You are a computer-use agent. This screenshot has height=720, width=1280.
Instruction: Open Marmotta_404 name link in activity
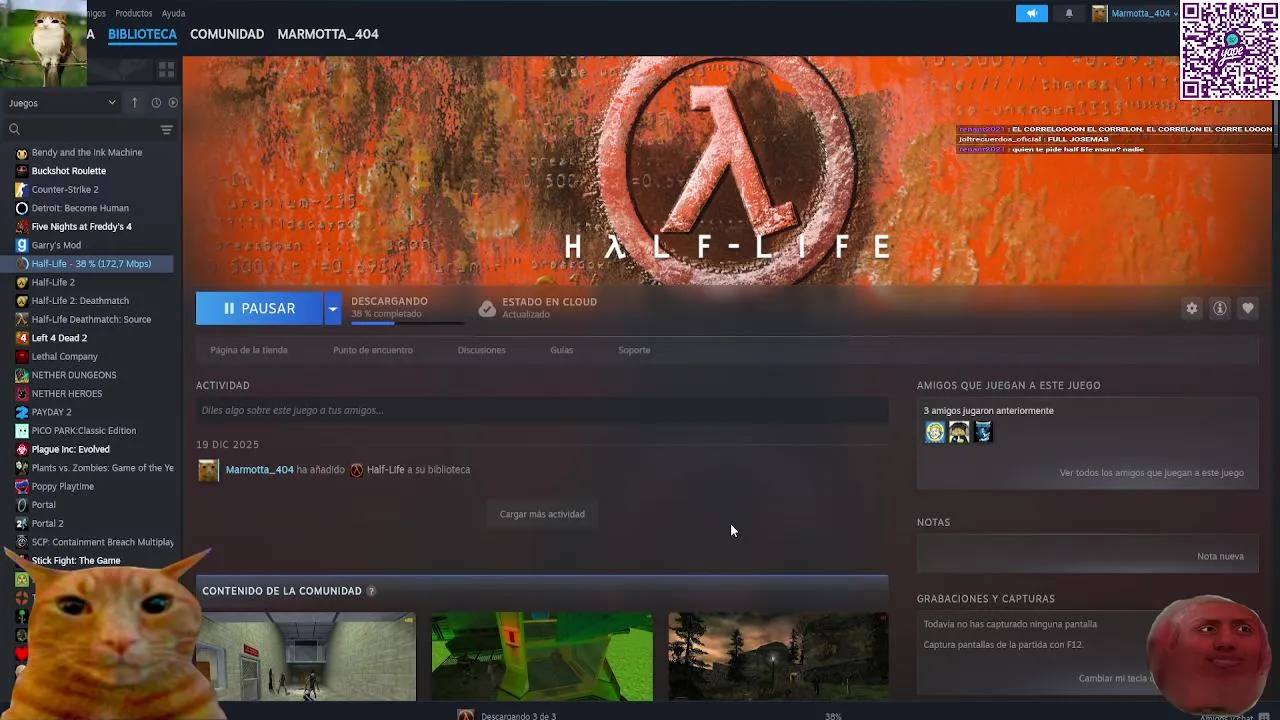259,470
